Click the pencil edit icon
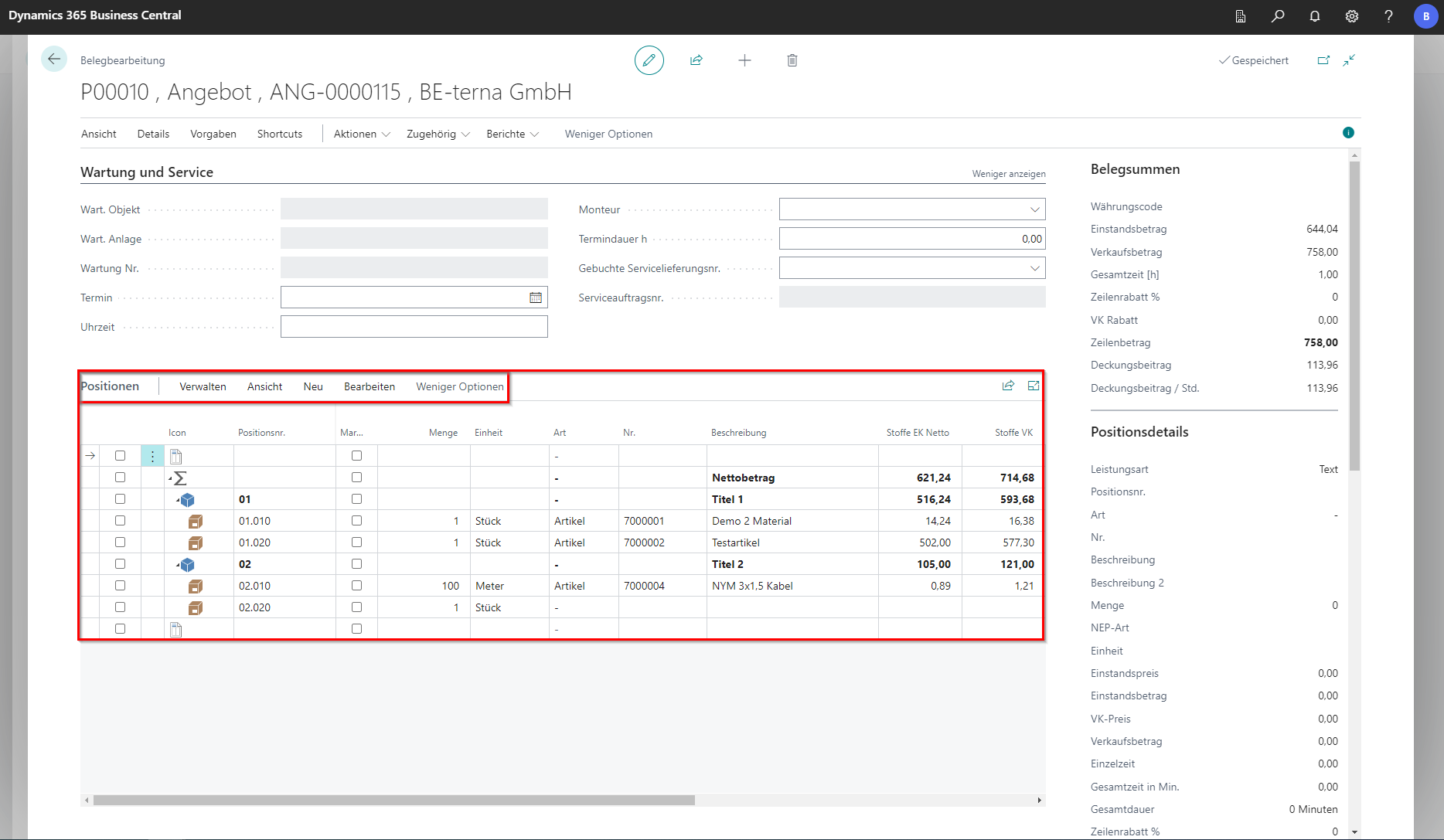 649,60
